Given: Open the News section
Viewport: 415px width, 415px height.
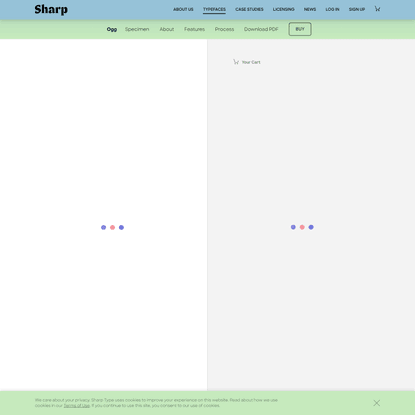Looking at the screenshot, I should [310, 9].
